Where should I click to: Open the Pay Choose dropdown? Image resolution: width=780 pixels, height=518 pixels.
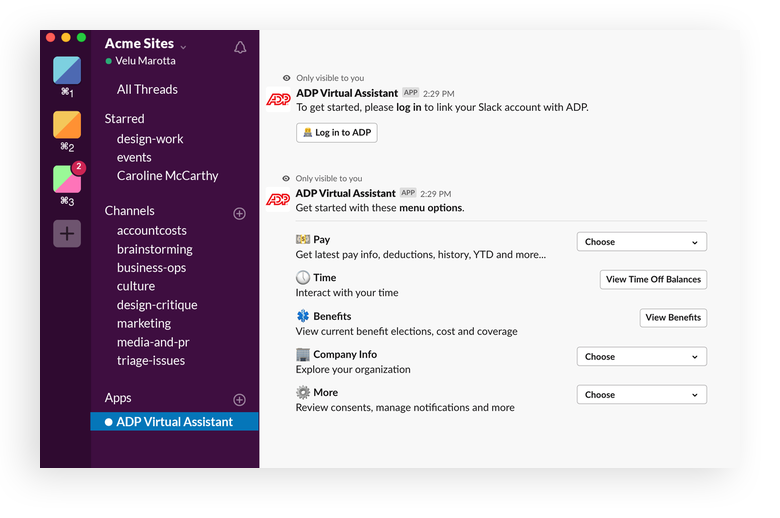641,242
